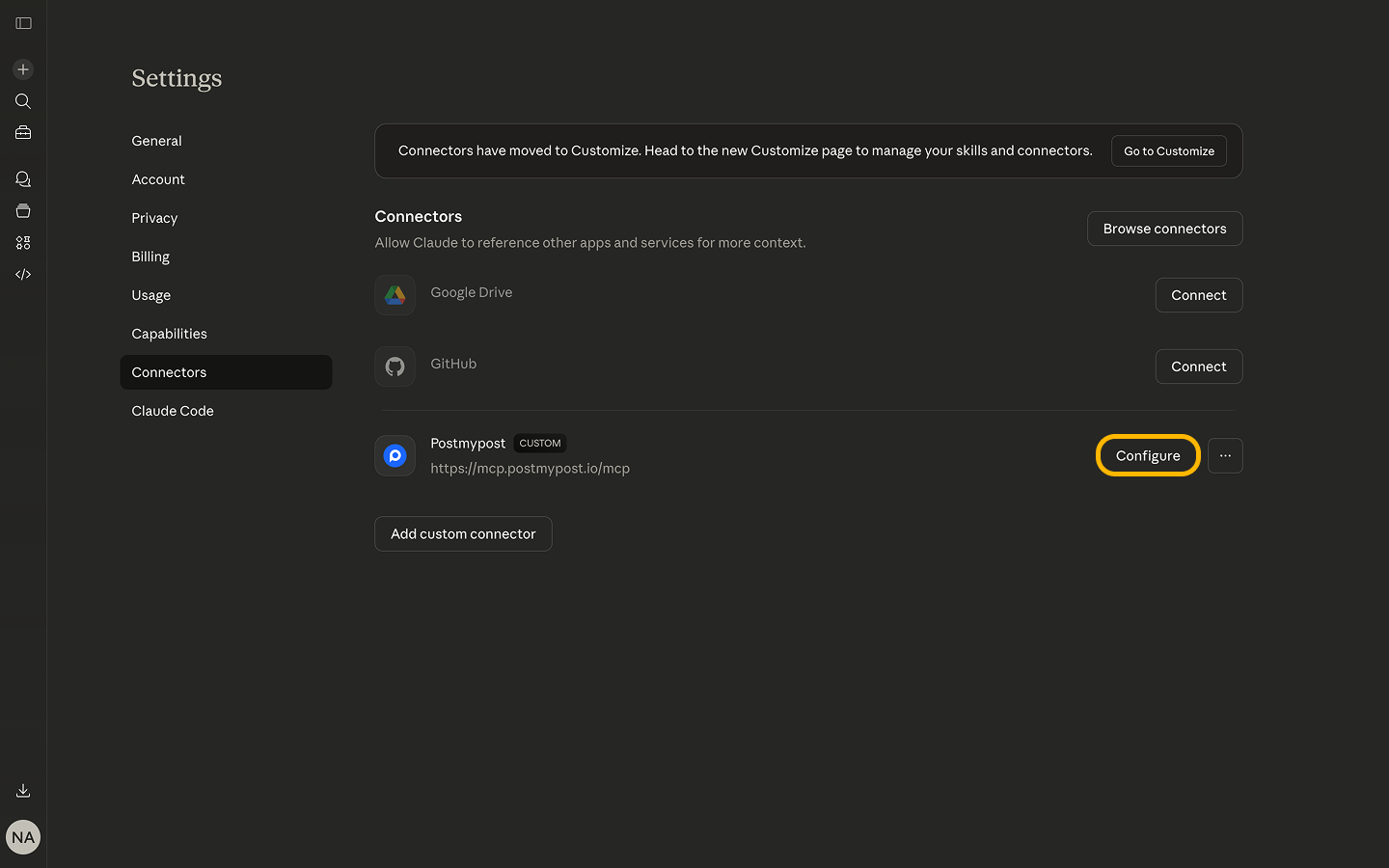Open the artifacts grid icon
Image resolution: width=1389 pixels, height=868 pixels.
(23, 243)
